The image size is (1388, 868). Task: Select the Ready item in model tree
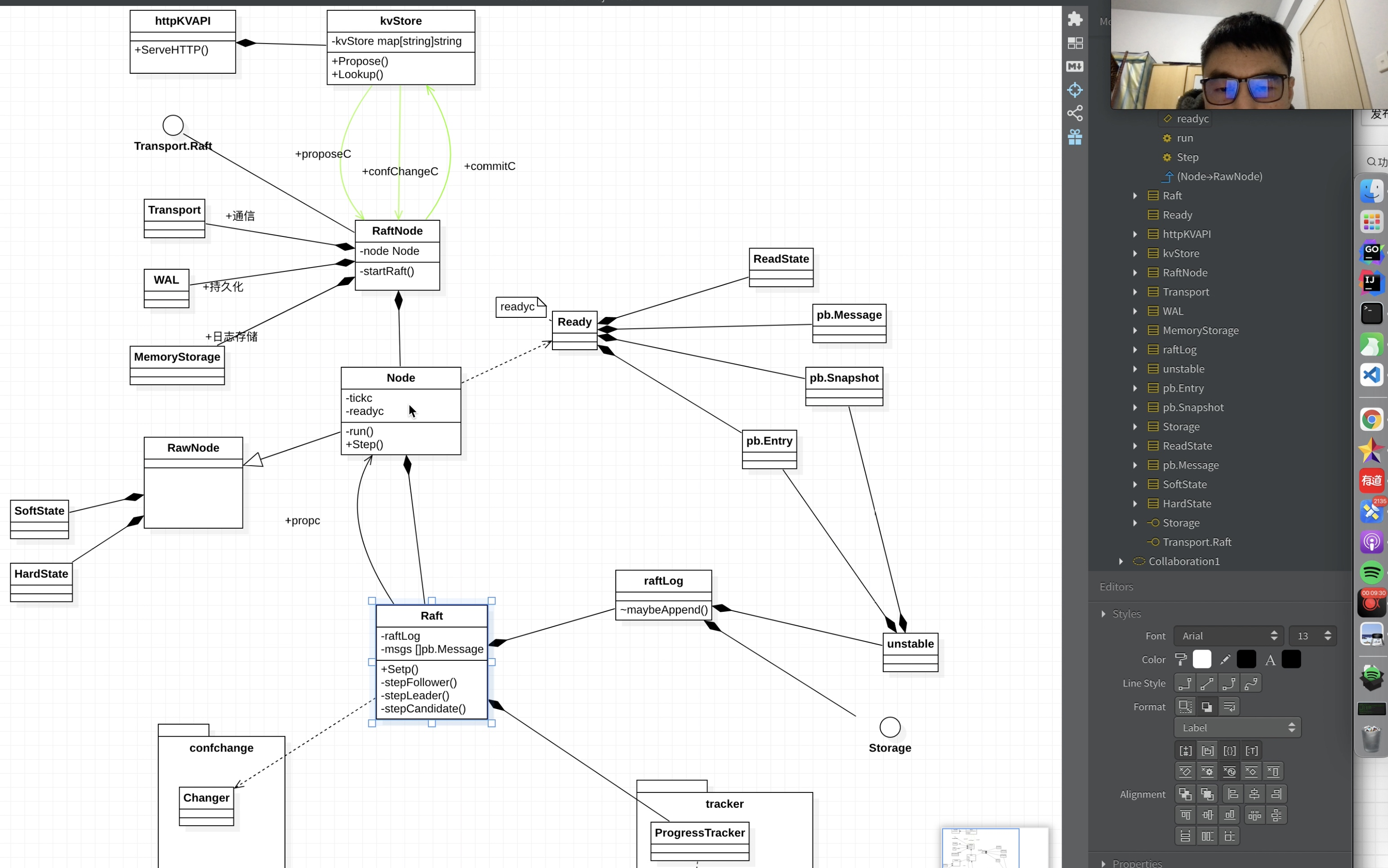point(1177,215)
